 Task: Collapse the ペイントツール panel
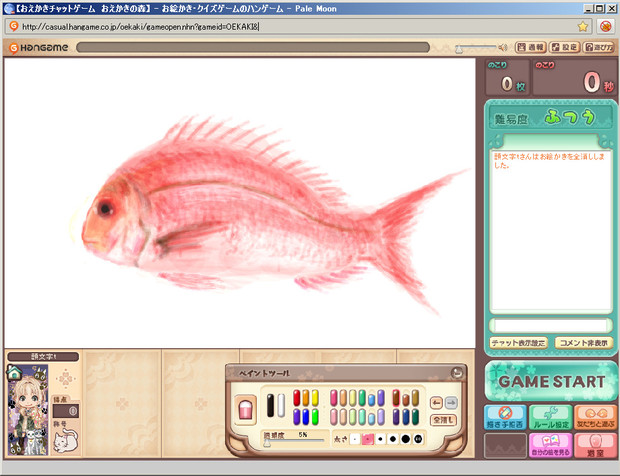(x=457, y=373)
